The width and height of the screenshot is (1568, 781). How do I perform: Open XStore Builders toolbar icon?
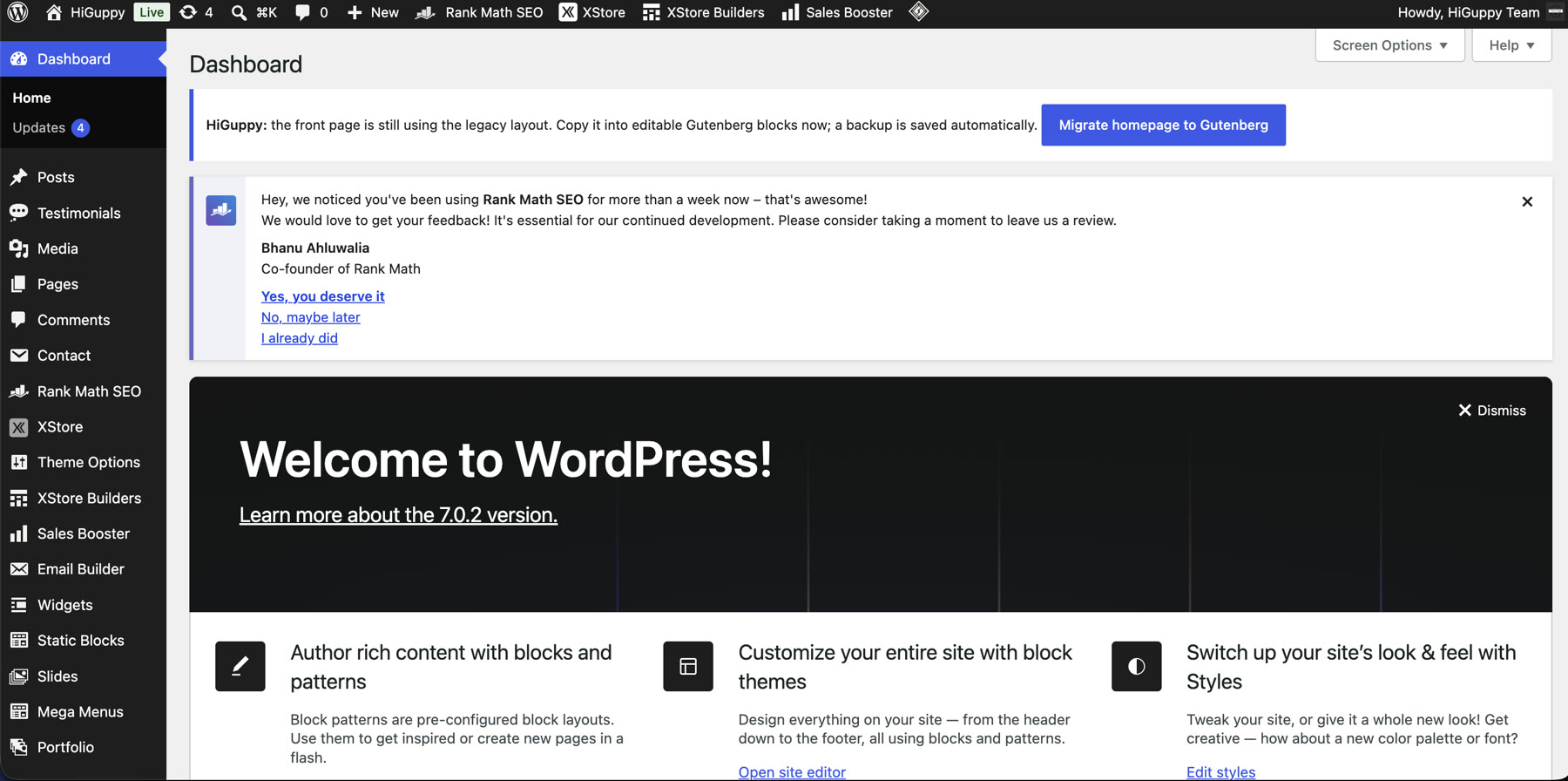tap(651, 12)
